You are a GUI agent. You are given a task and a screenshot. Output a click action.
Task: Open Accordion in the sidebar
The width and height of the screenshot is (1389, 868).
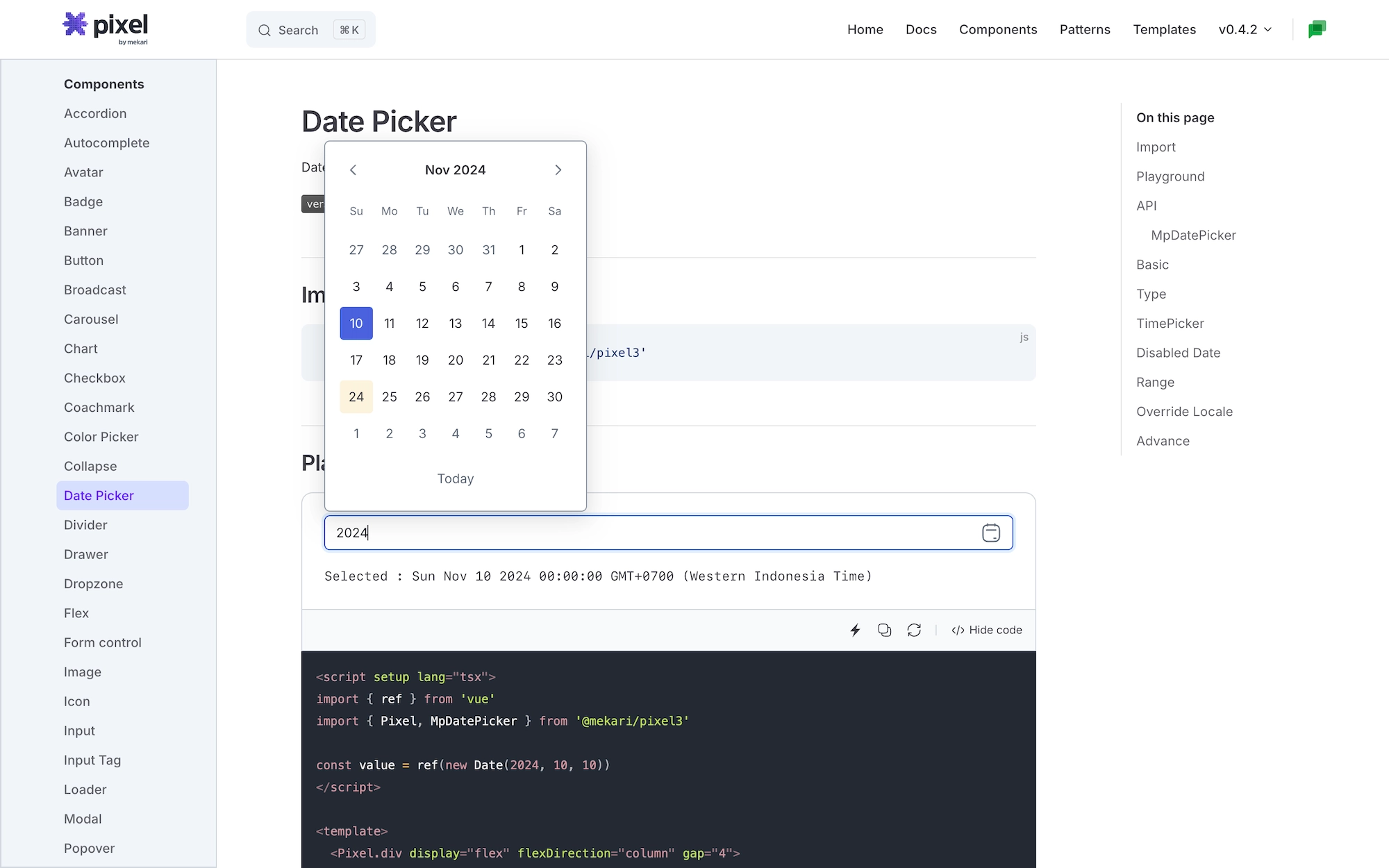tap(95, 113)
